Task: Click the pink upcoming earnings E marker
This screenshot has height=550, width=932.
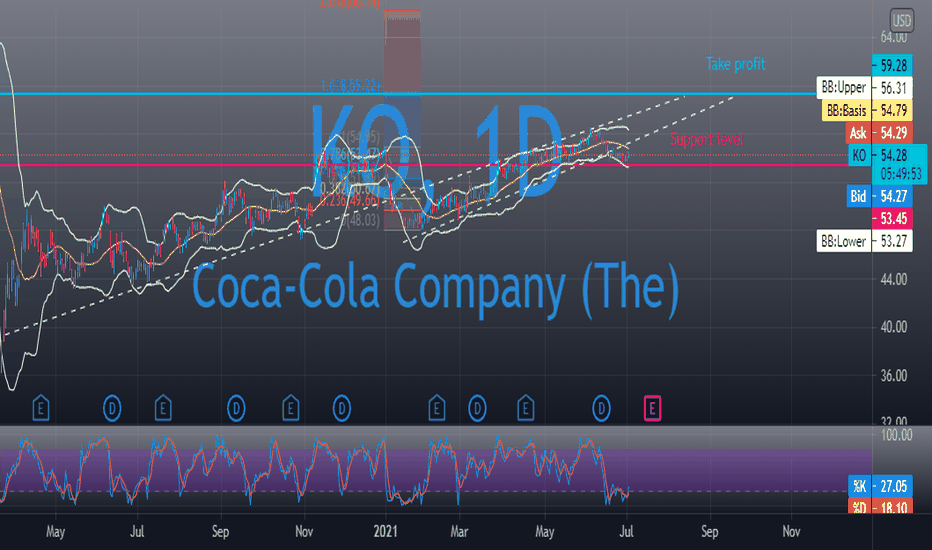Action: (652, 408)
